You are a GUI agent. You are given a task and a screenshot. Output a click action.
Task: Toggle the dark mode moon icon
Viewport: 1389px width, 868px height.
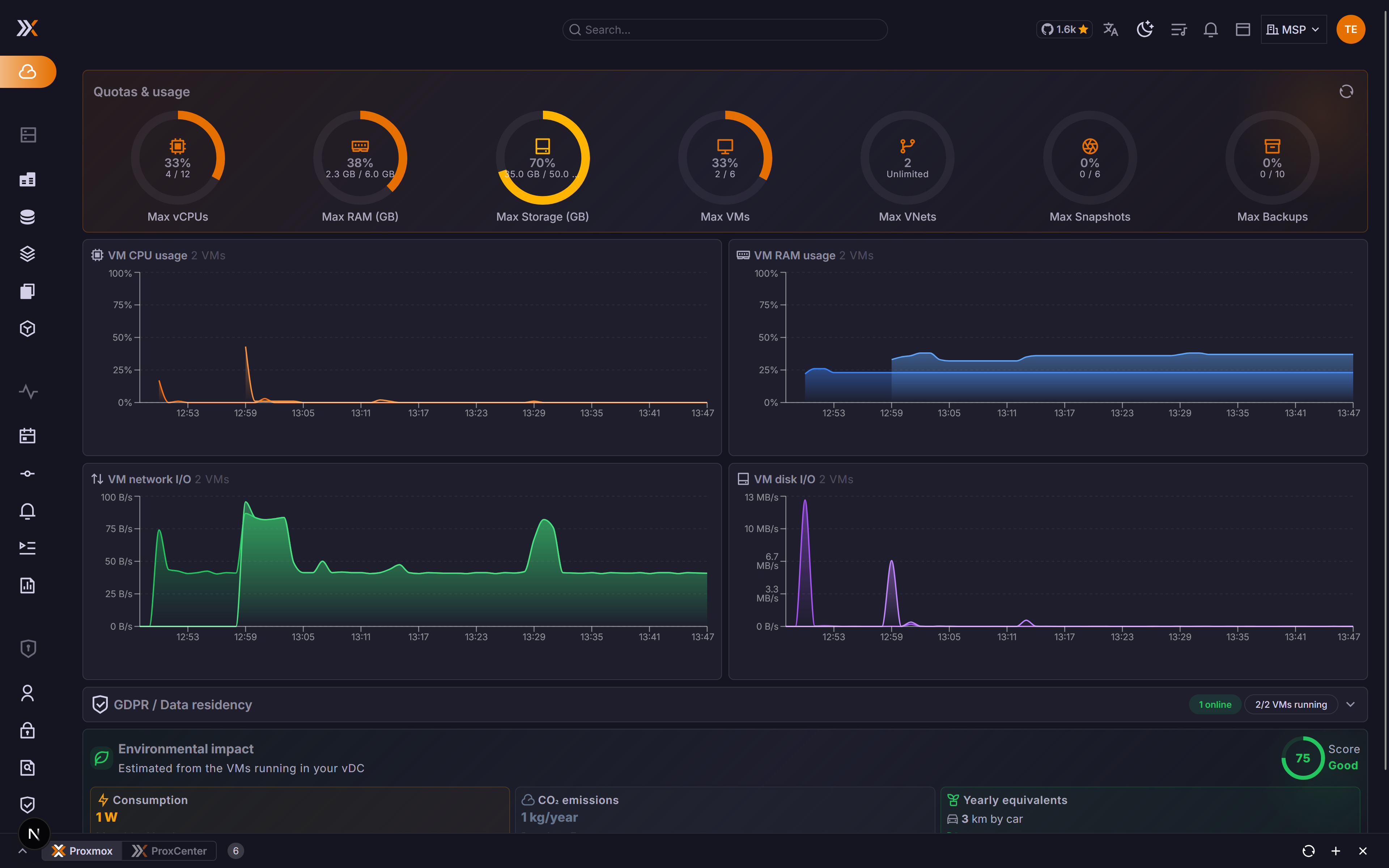tap(1145, 29)
